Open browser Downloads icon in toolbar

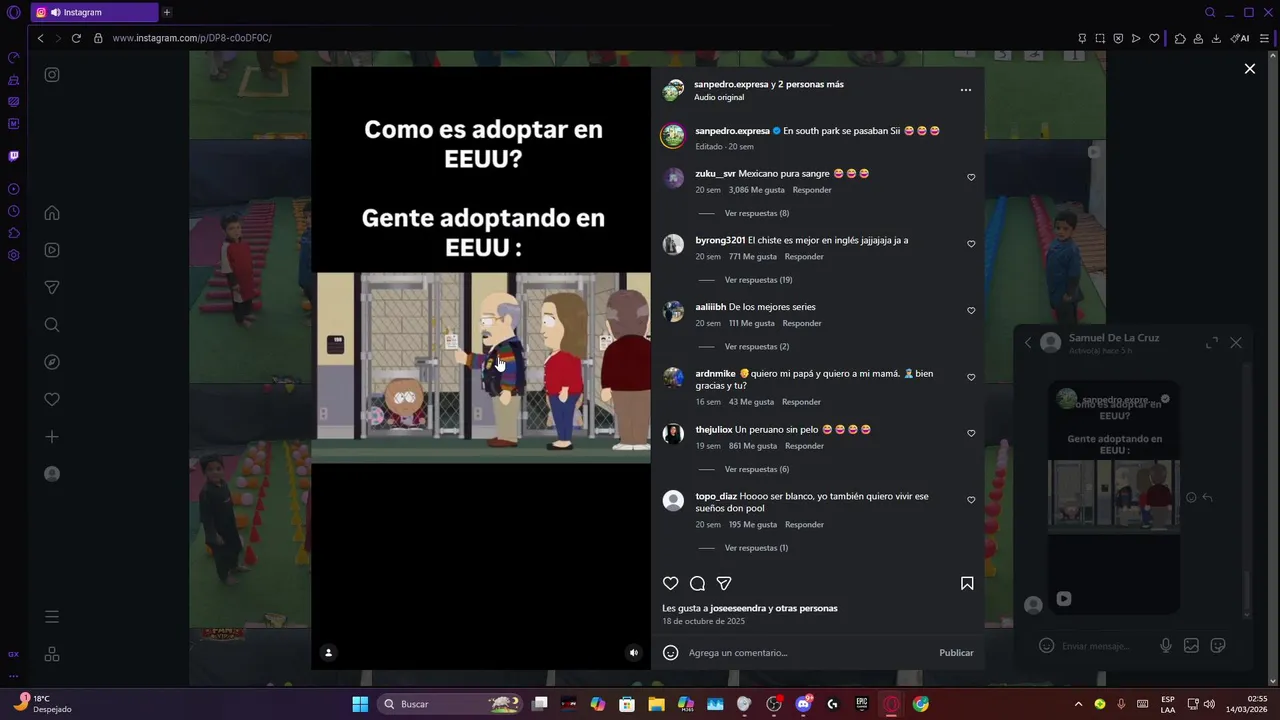pos(1216,38)
